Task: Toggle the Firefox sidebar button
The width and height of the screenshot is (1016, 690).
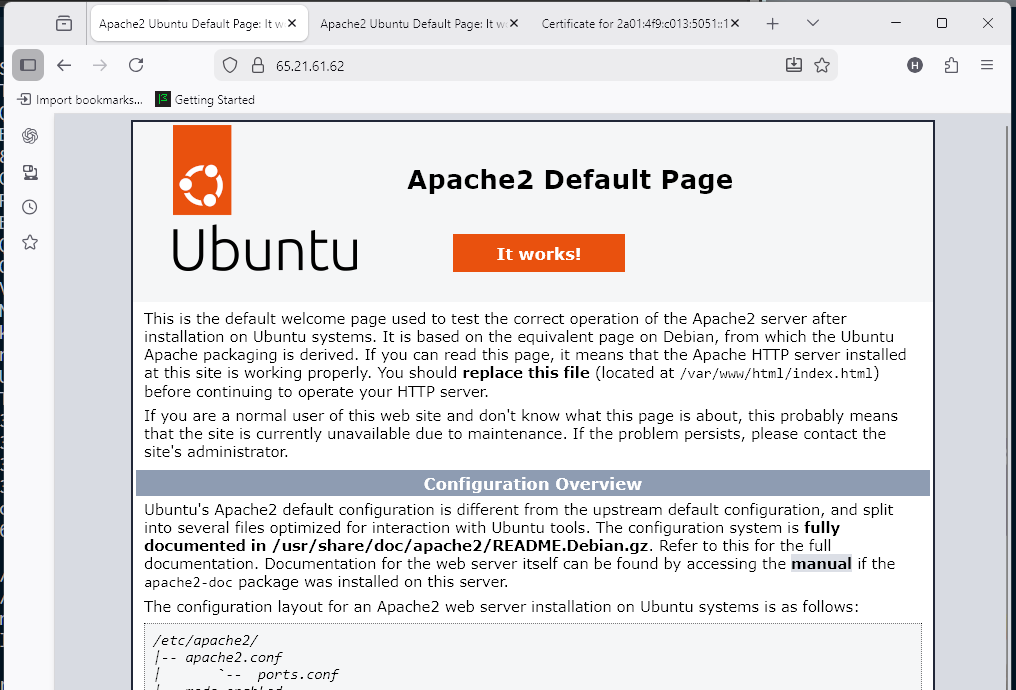Action: (28, 65)
